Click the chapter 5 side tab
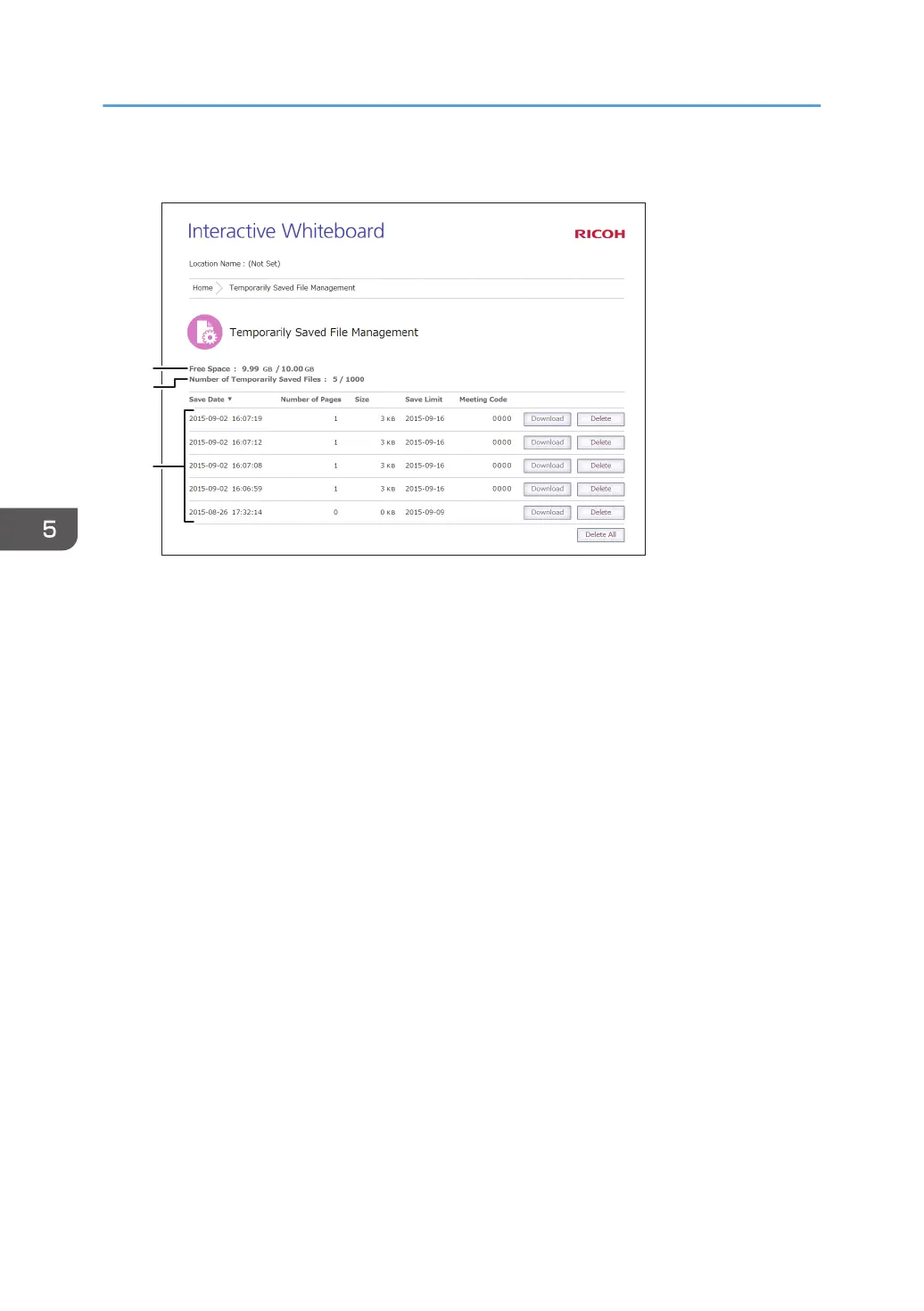924x1311 pixels. click(39, 529)
